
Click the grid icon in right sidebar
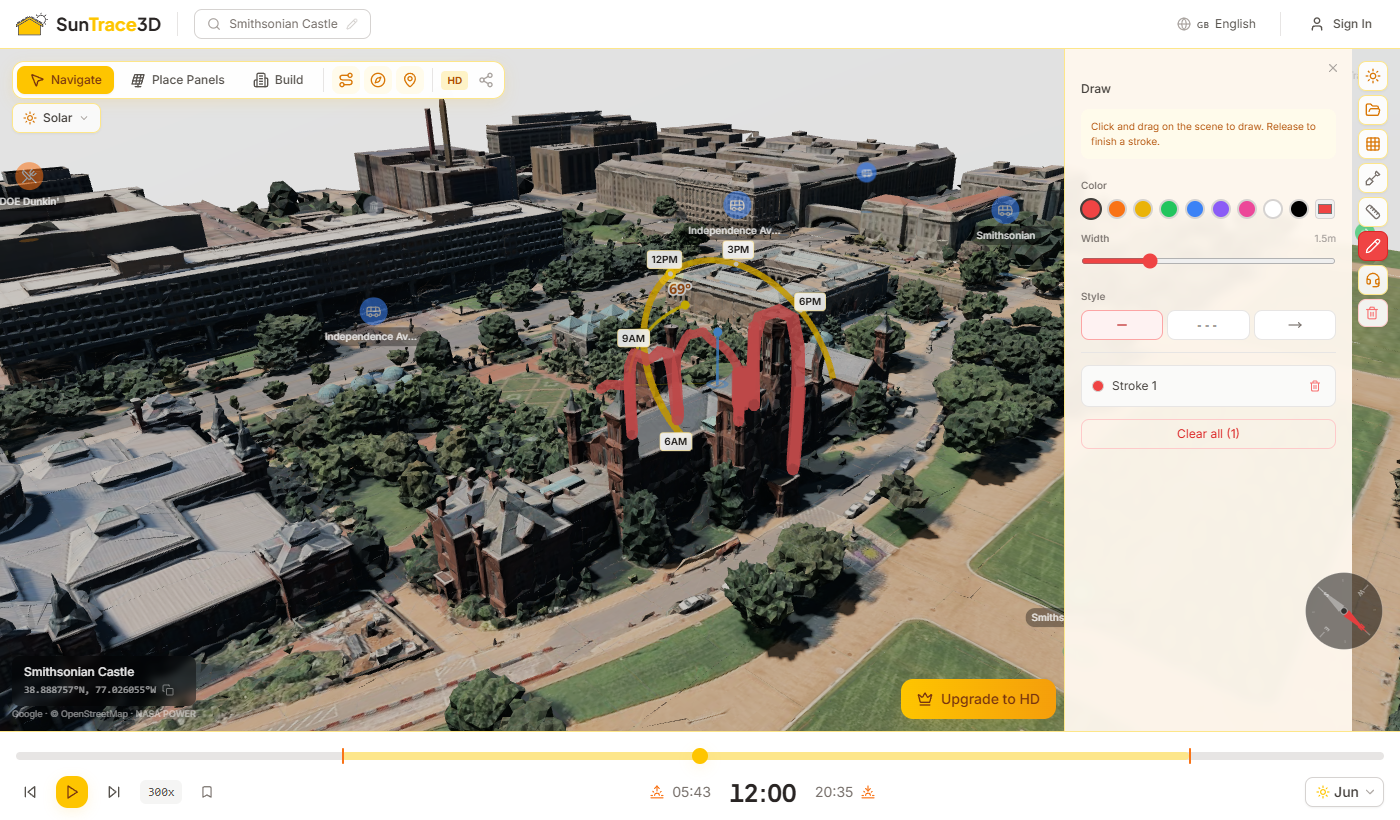1373,145
